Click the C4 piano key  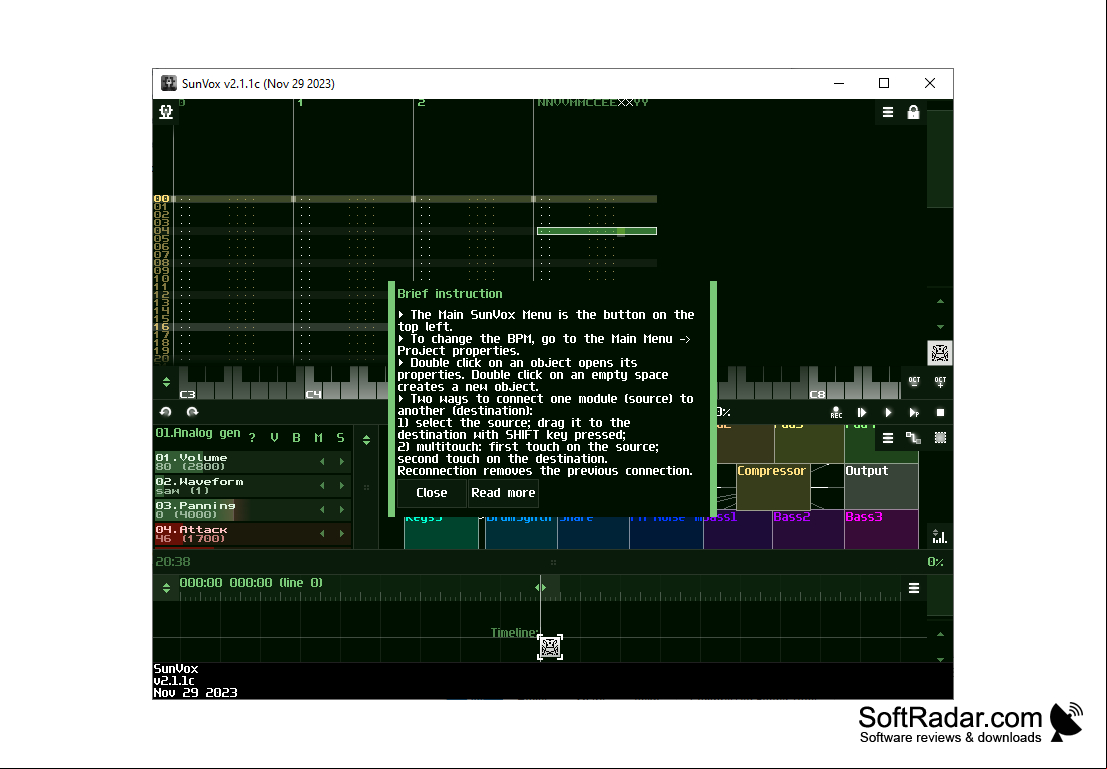coord(313,393)
